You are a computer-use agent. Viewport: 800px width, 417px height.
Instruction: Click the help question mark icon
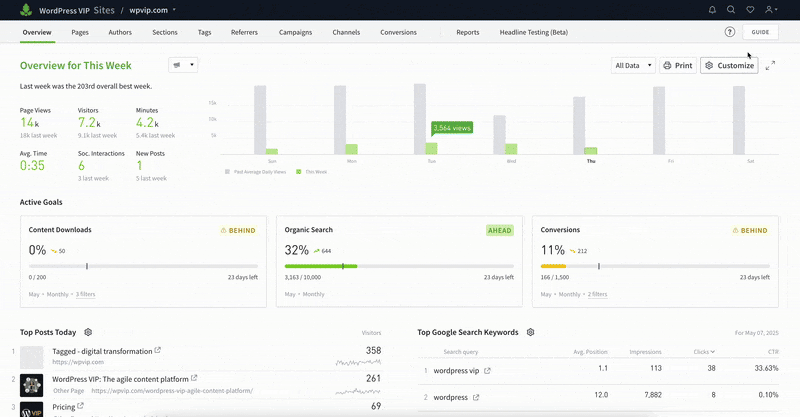tap(730, 32)
